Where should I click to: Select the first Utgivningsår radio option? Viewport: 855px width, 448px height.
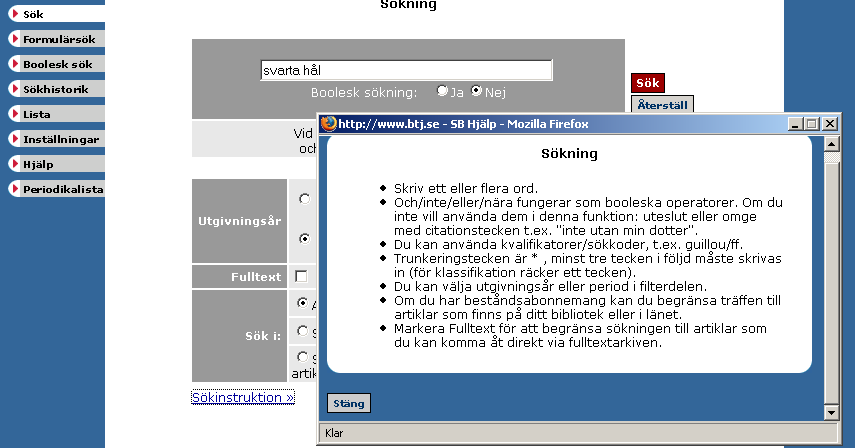coord(305,199)
